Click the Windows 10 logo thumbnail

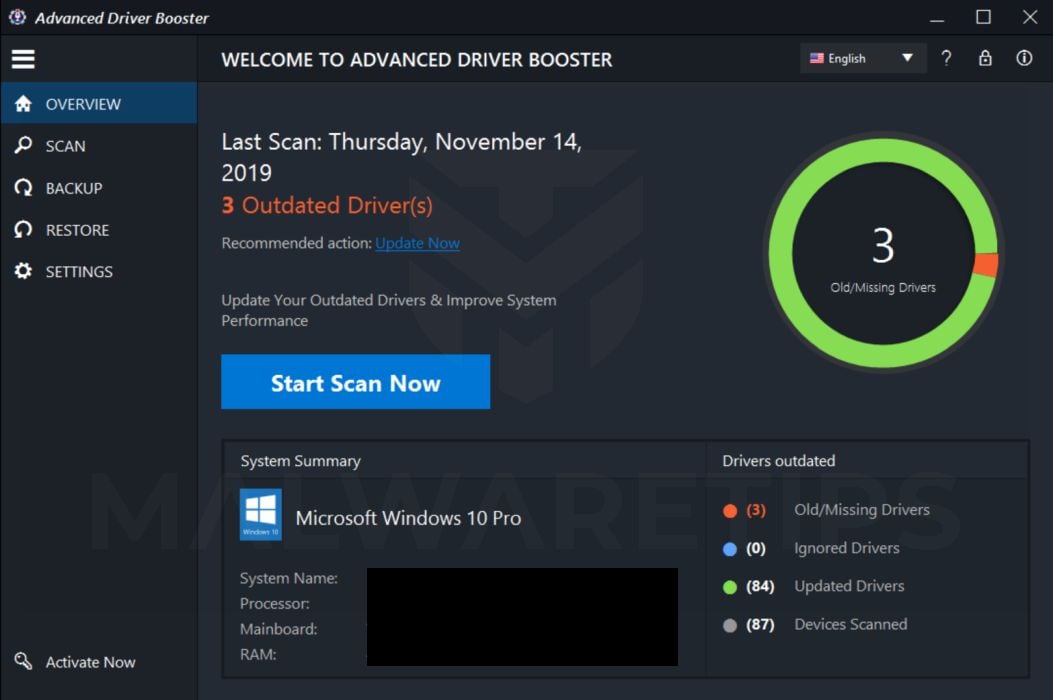[x=261, y=515]
